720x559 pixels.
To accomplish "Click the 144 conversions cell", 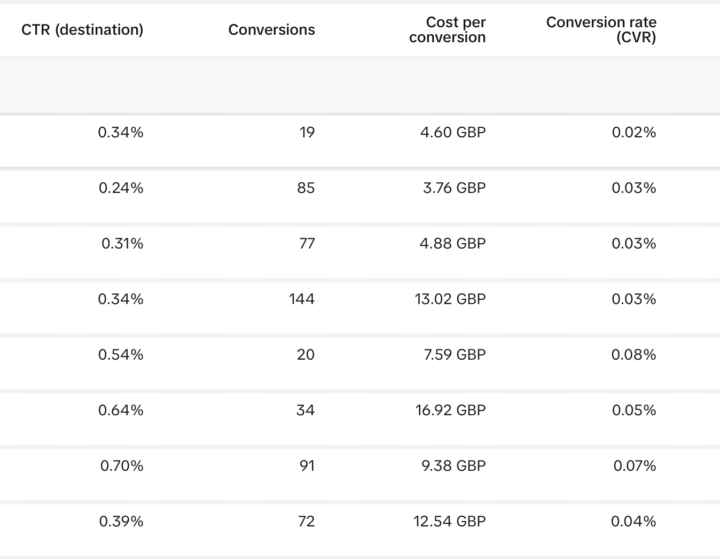I will coord(301,299).
